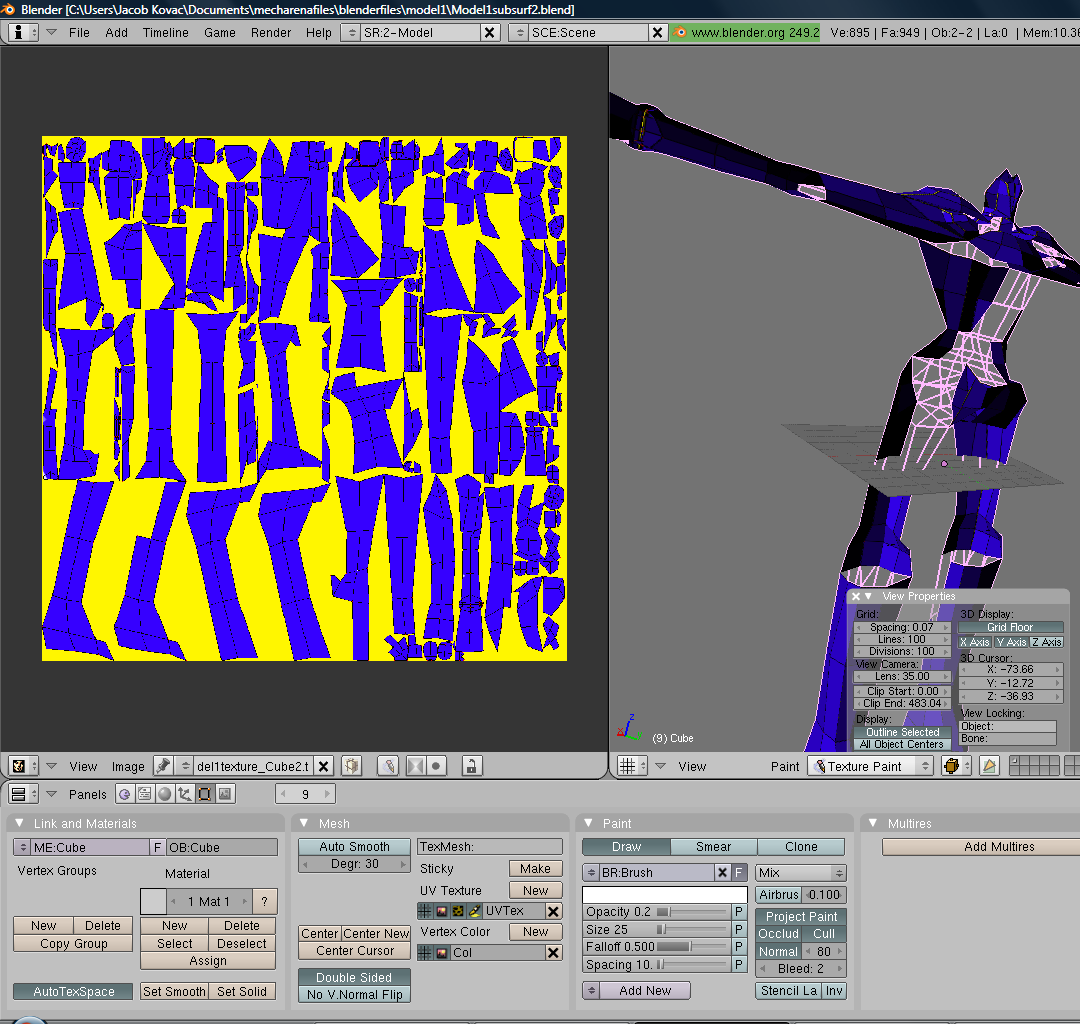Click the Center Cursor button
This screenshot has width=1080, height=1024.
point(354,950)
